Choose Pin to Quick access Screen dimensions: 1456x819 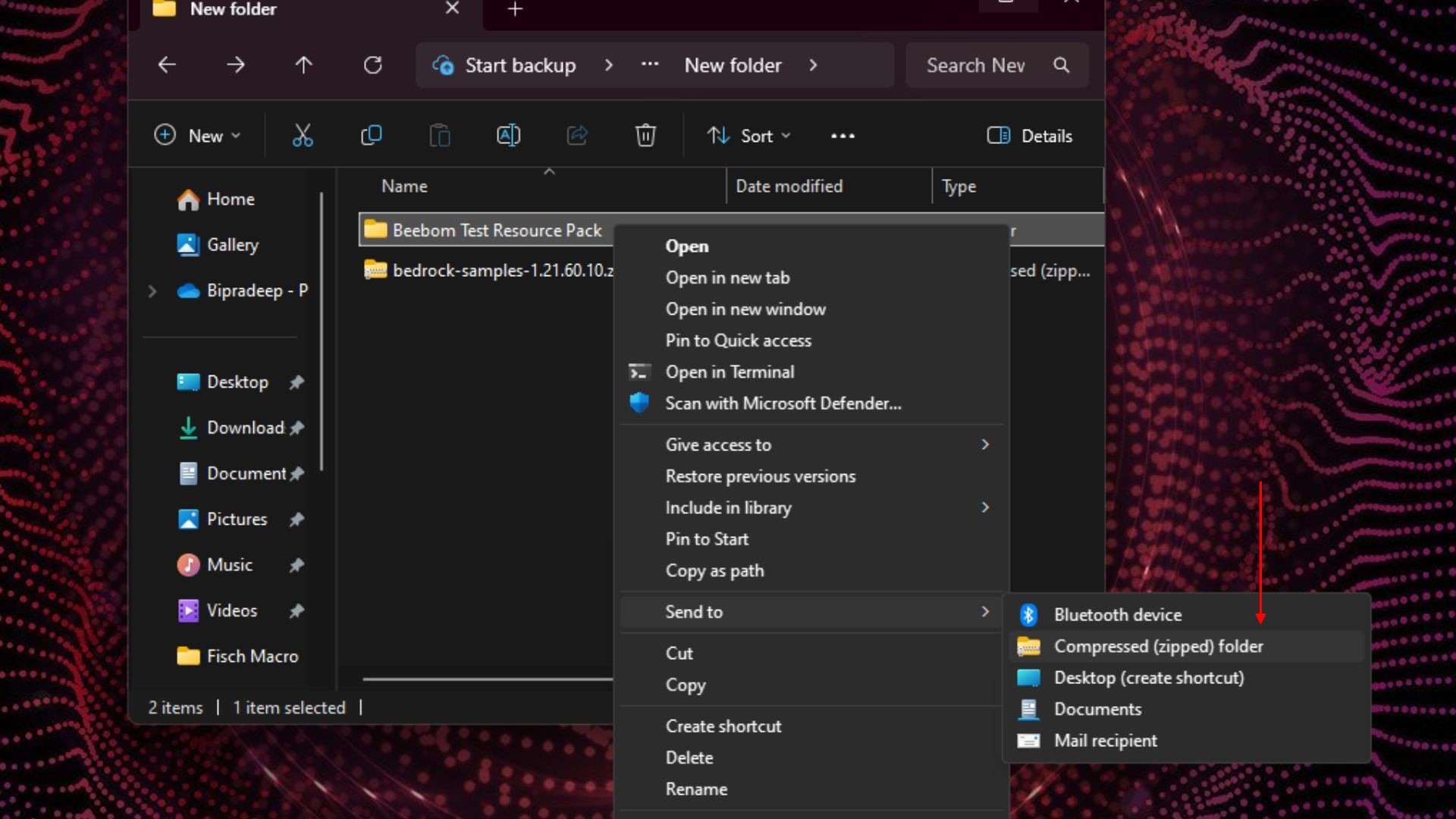click(738, 340)
